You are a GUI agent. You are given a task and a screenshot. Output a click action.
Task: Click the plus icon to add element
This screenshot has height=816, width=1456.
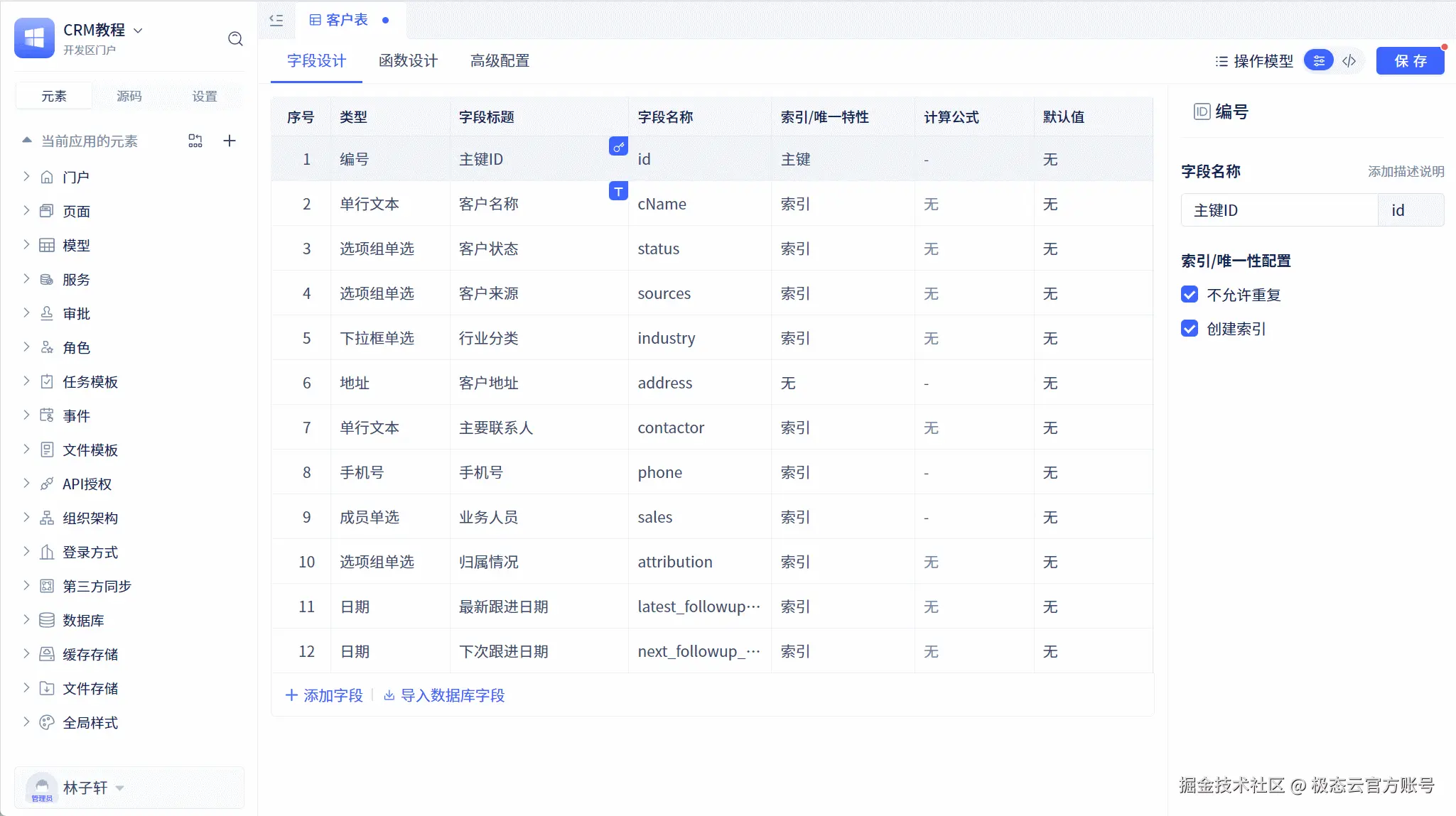point(230,141)
